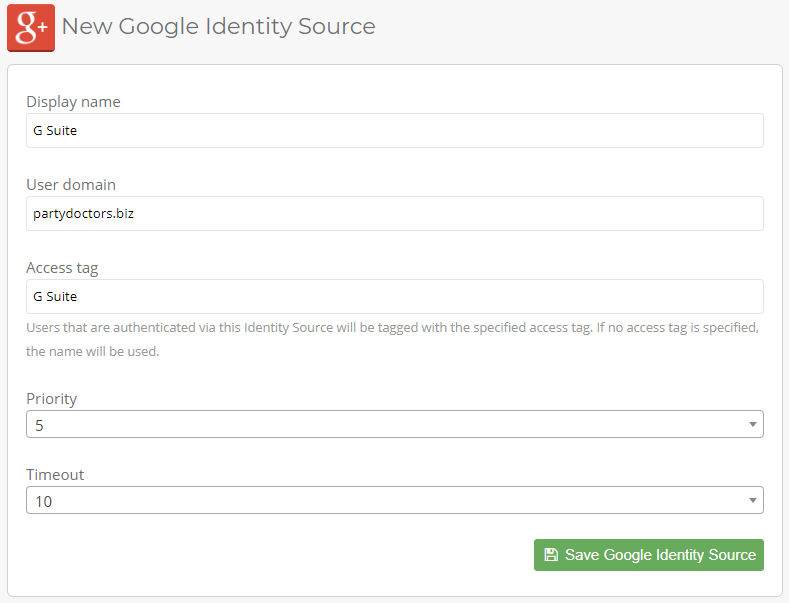This screenshot has height=603, width=789.
Task: Click the Timeout dropdown arrow
Action: (752, 500)
